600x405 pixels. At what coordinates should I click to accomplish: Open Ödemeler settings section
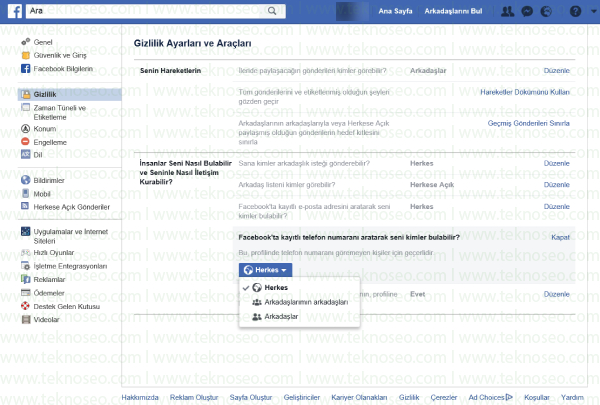[49, 293]
